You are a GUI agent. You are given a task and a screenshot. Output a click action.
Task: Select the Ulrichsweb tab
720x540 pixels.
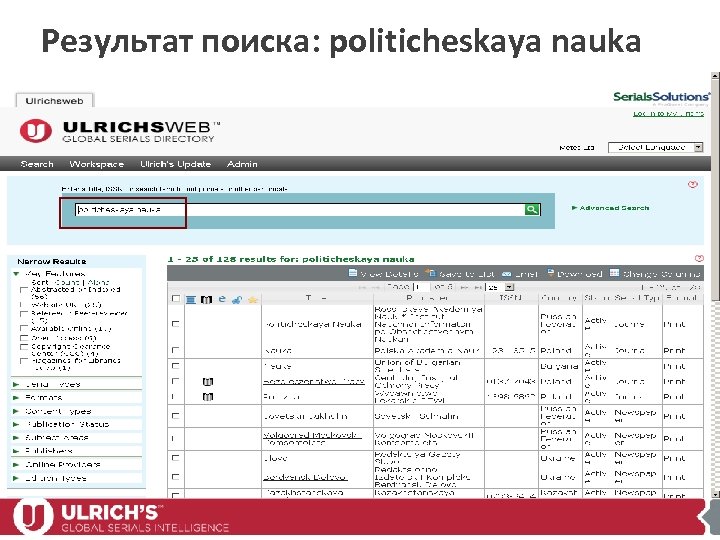pyautogui.click(x=54, y=101)
